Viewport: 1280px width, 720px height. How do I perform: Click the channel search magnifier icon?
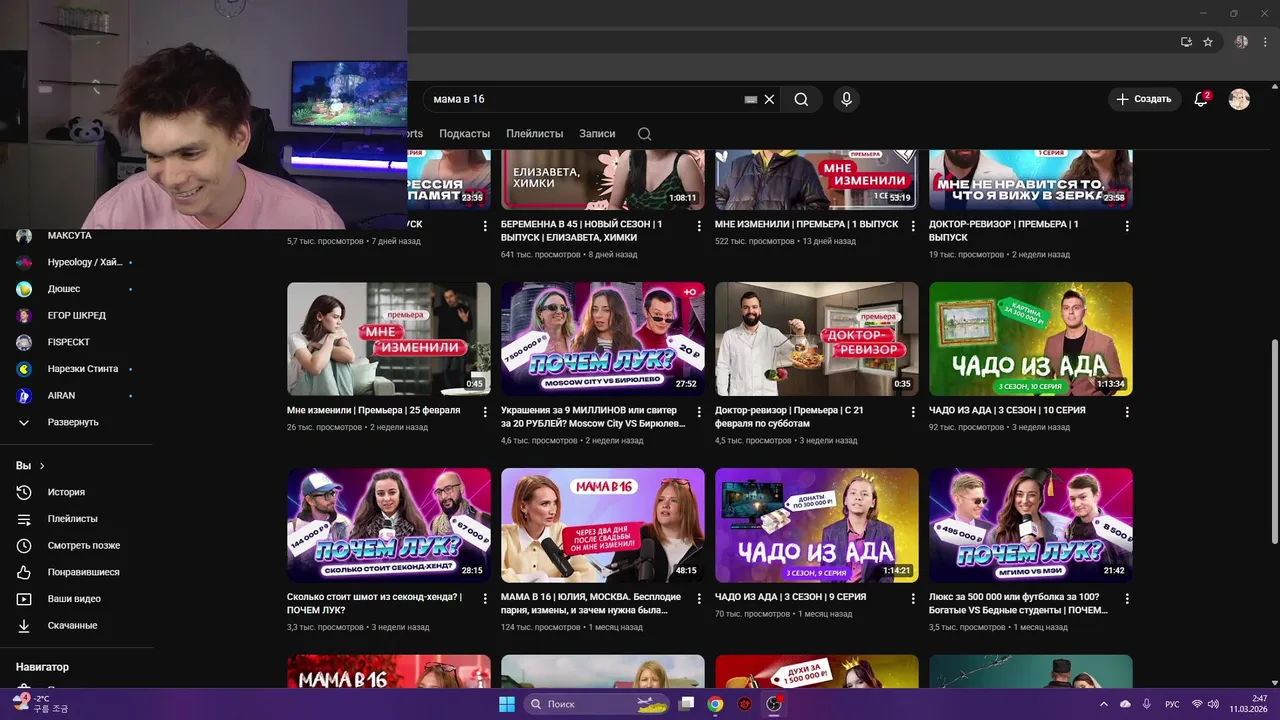point(645,133)
